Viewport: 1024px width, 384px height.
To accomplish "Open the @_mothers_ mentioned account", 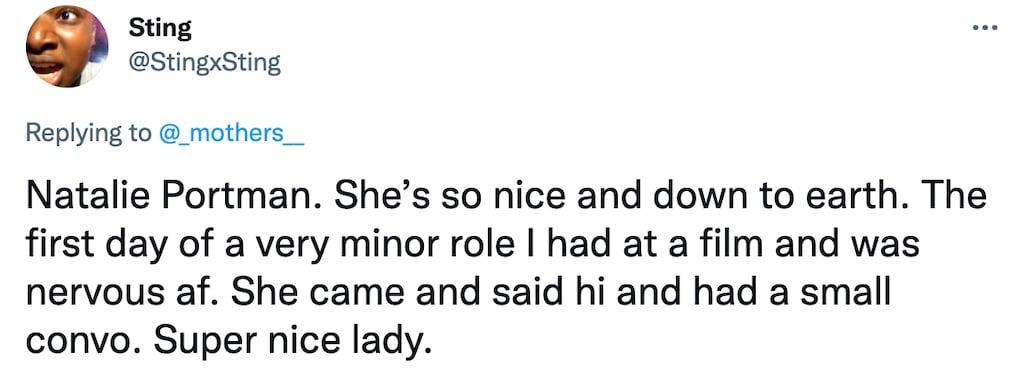I will (x=232, y=133).
